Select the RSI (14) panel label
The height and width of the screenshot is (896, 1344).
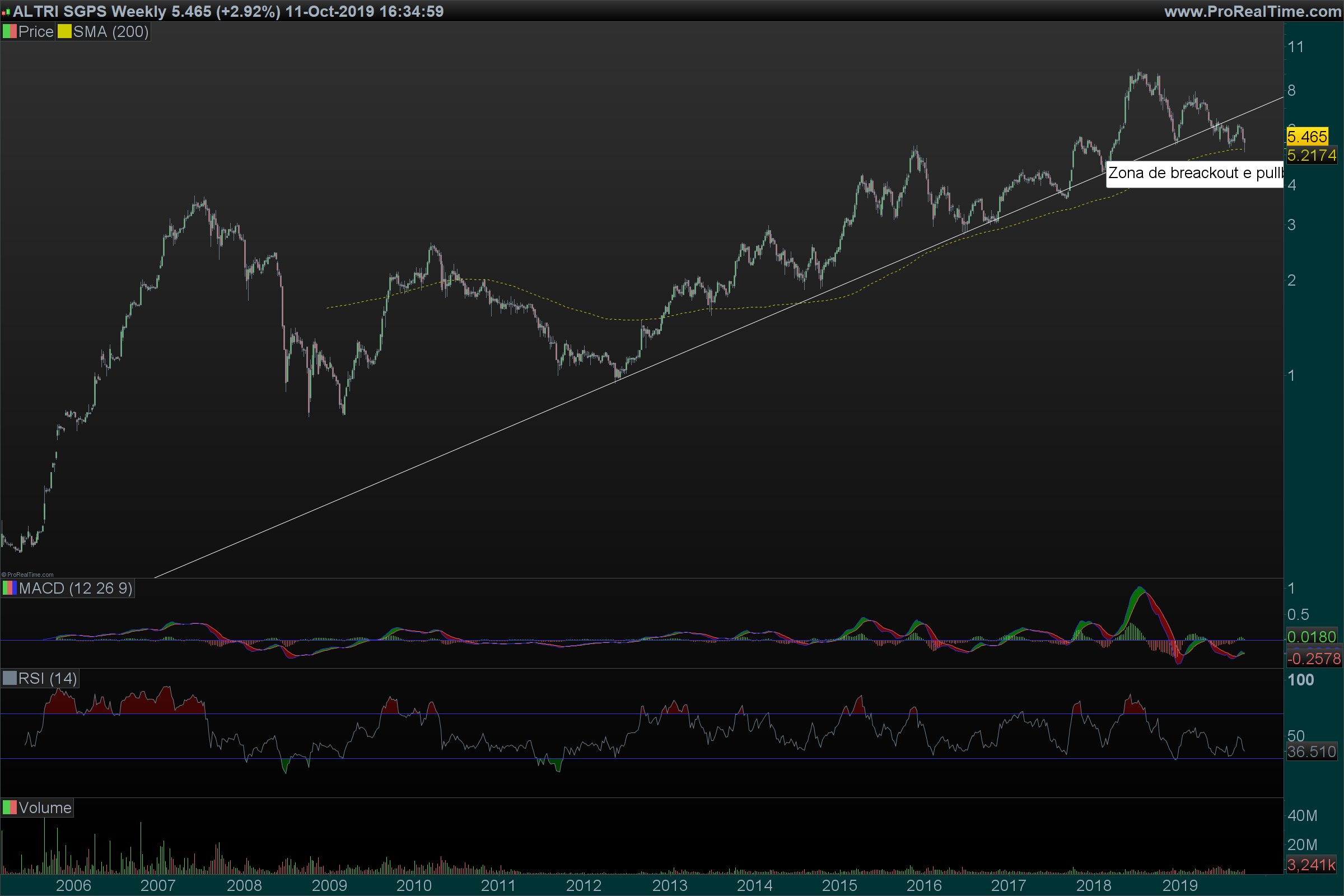pos(48,678)
